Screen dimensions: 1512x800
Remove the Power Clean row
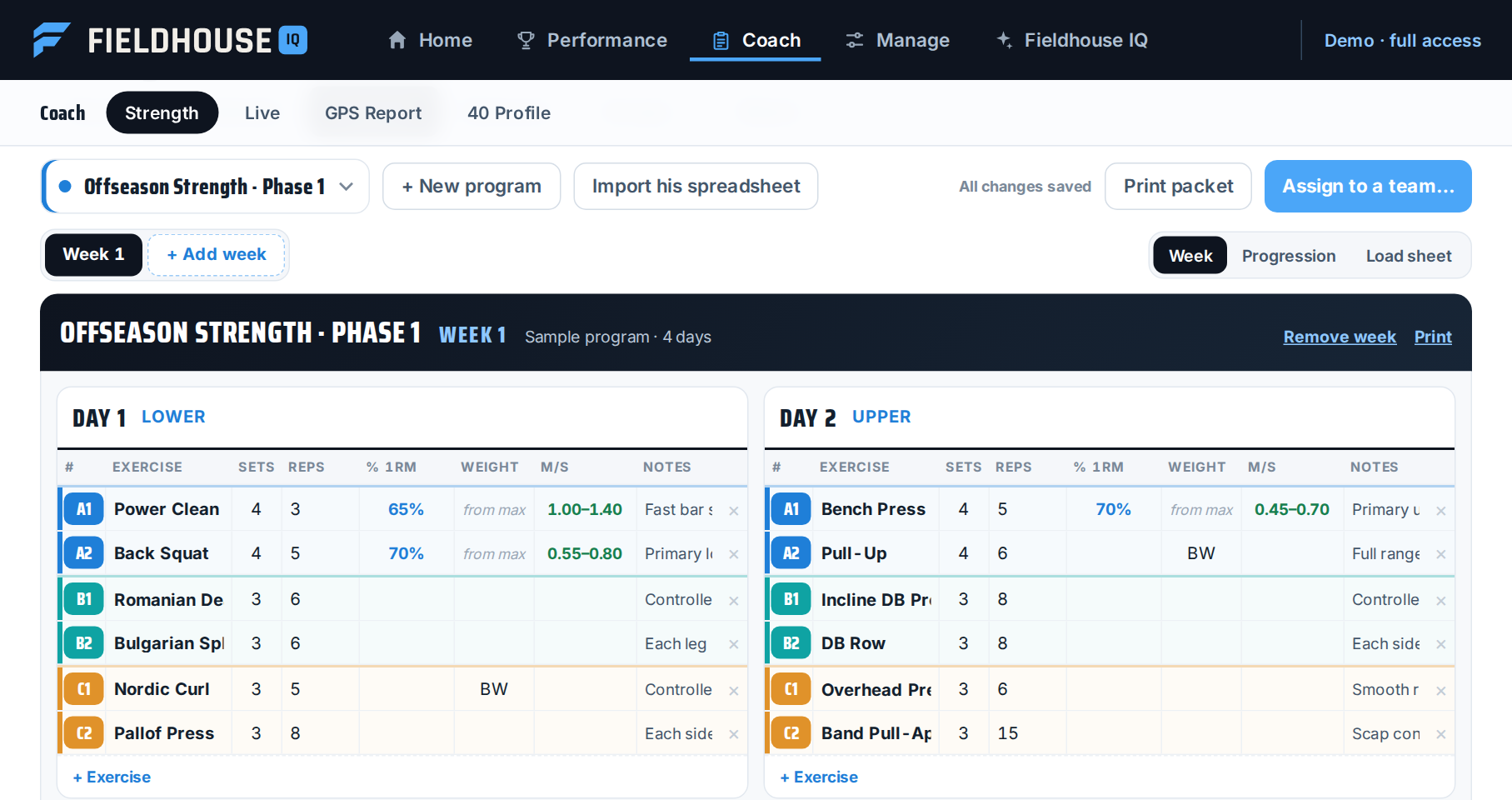(734, 510)
